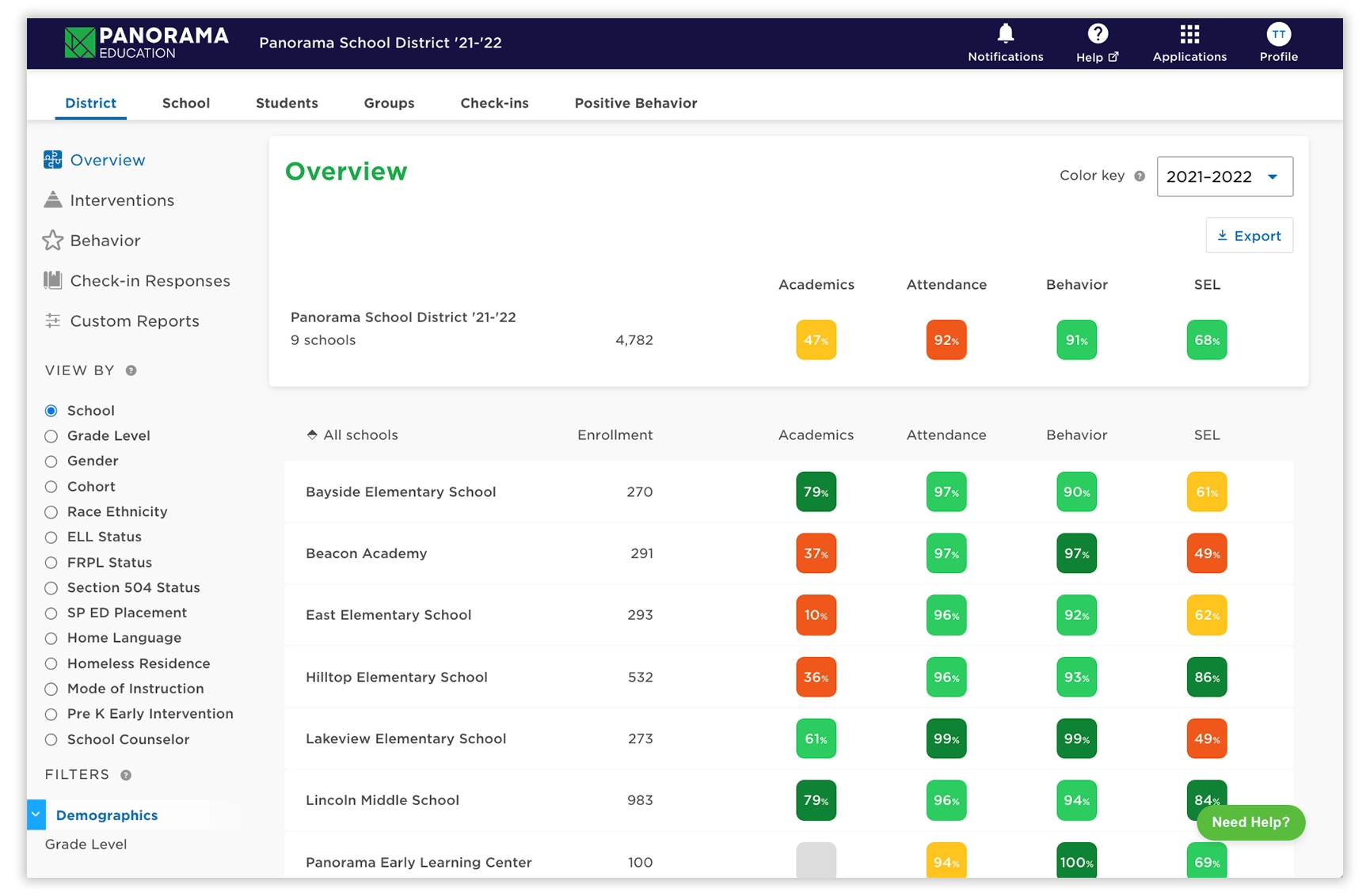
Task: Open Behavior star icon in sidebar
Action: click(x=53, y=241)
